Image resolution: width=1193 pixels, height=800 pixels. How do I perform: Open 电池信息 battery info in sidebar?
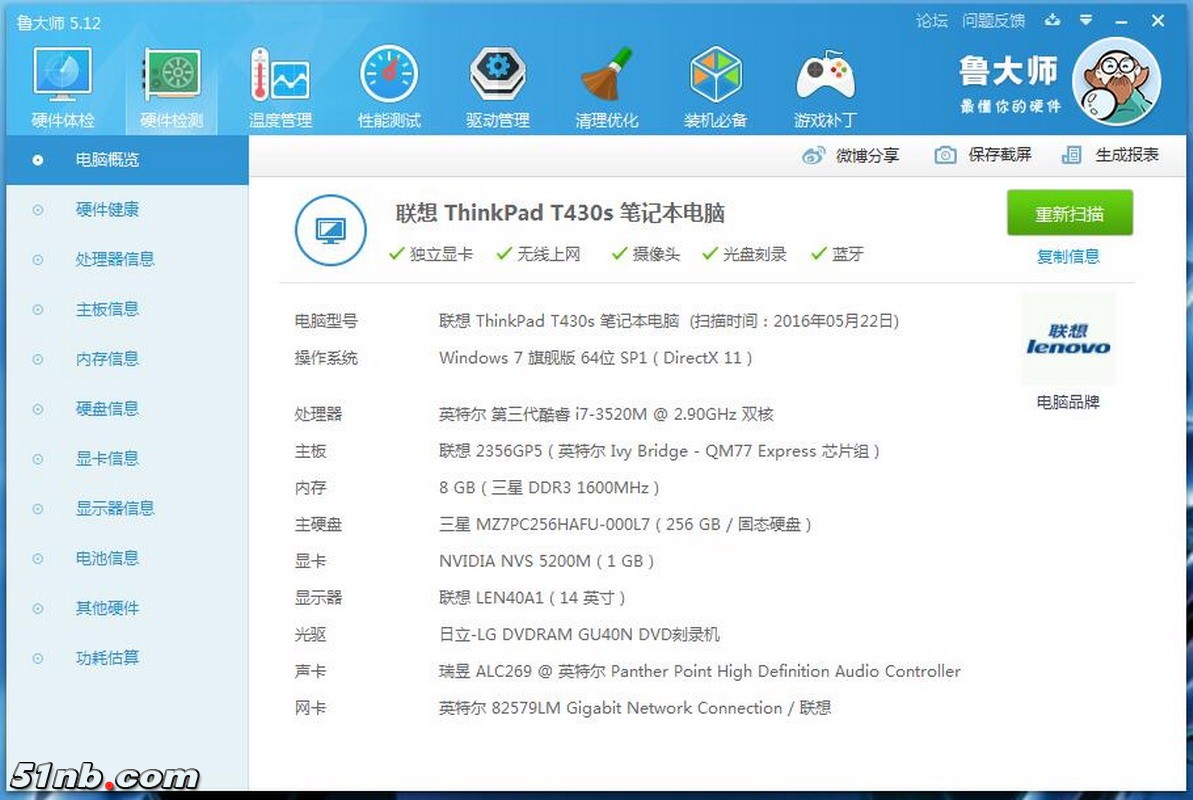(107, 558)
